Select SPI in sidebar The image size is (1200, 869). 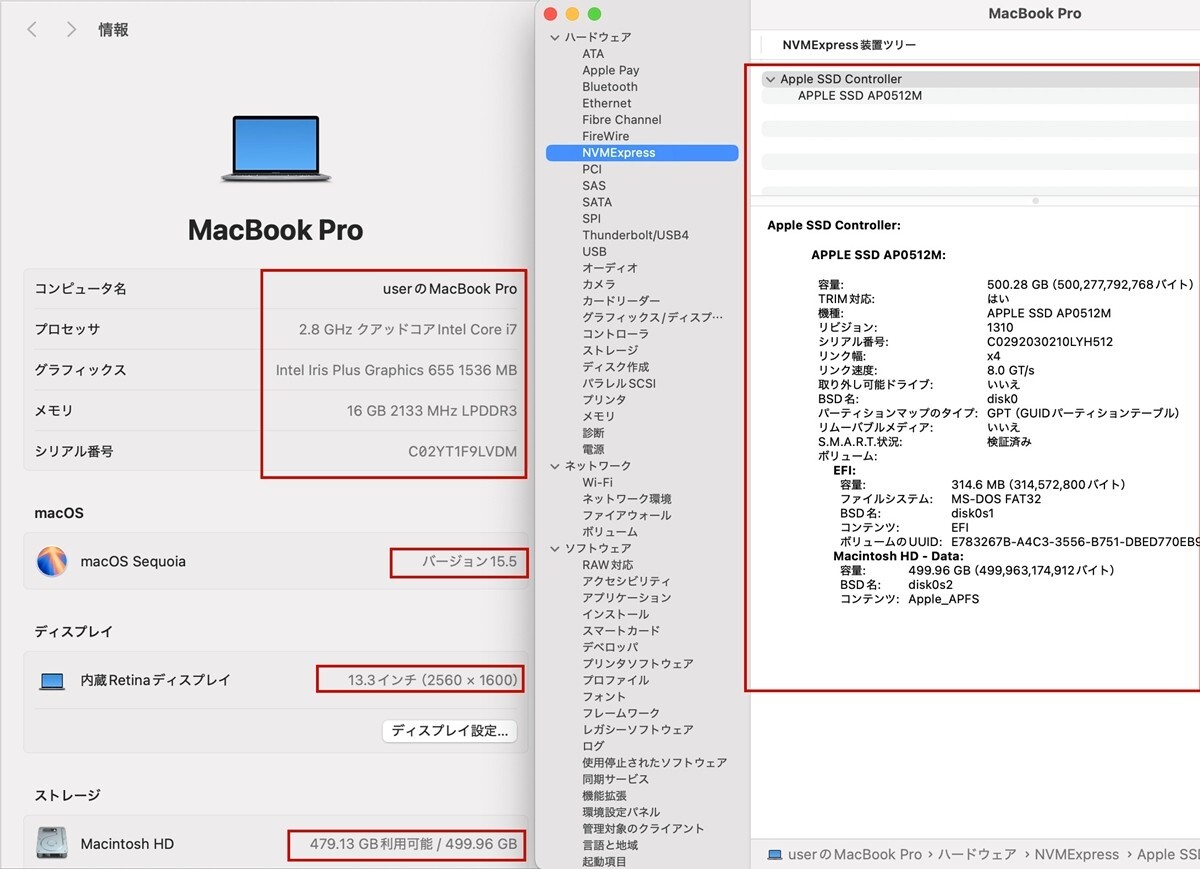coord(592,219)
